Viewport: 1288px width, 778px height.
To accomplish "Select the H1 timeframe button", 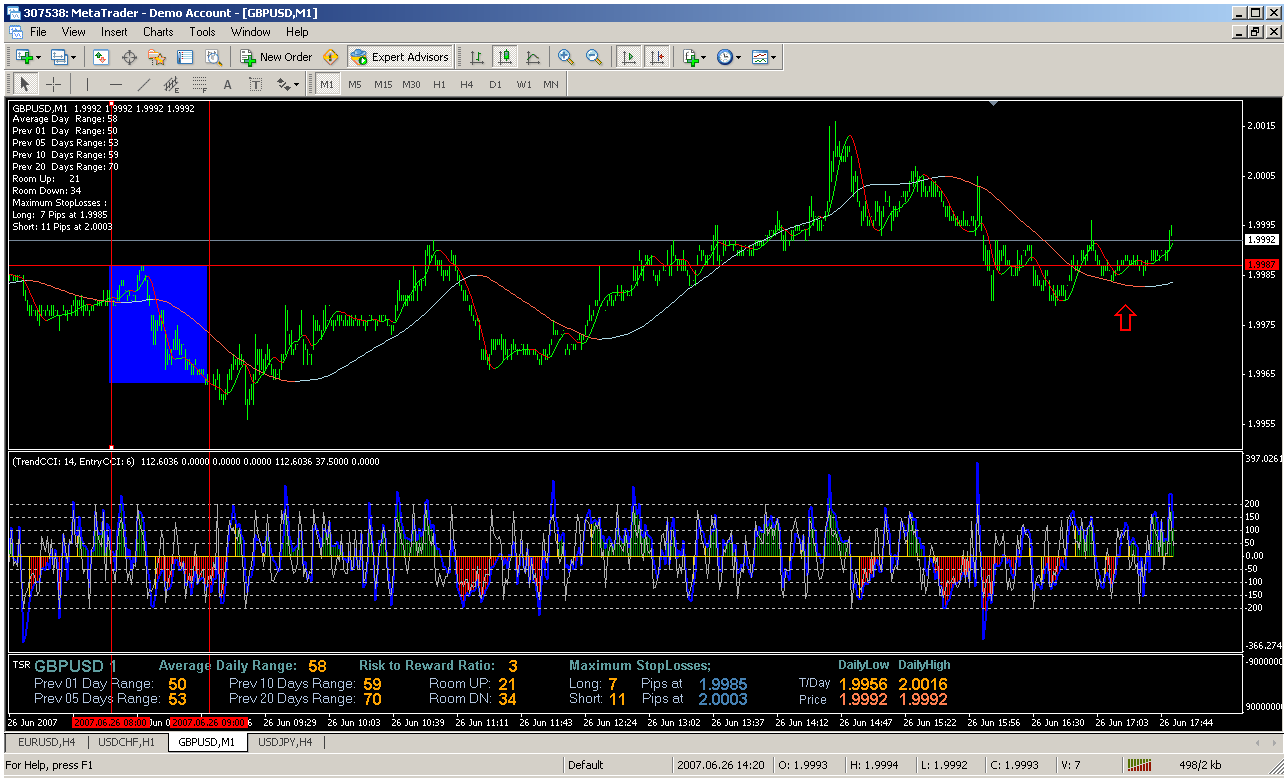I will click(x=439, y=85).
